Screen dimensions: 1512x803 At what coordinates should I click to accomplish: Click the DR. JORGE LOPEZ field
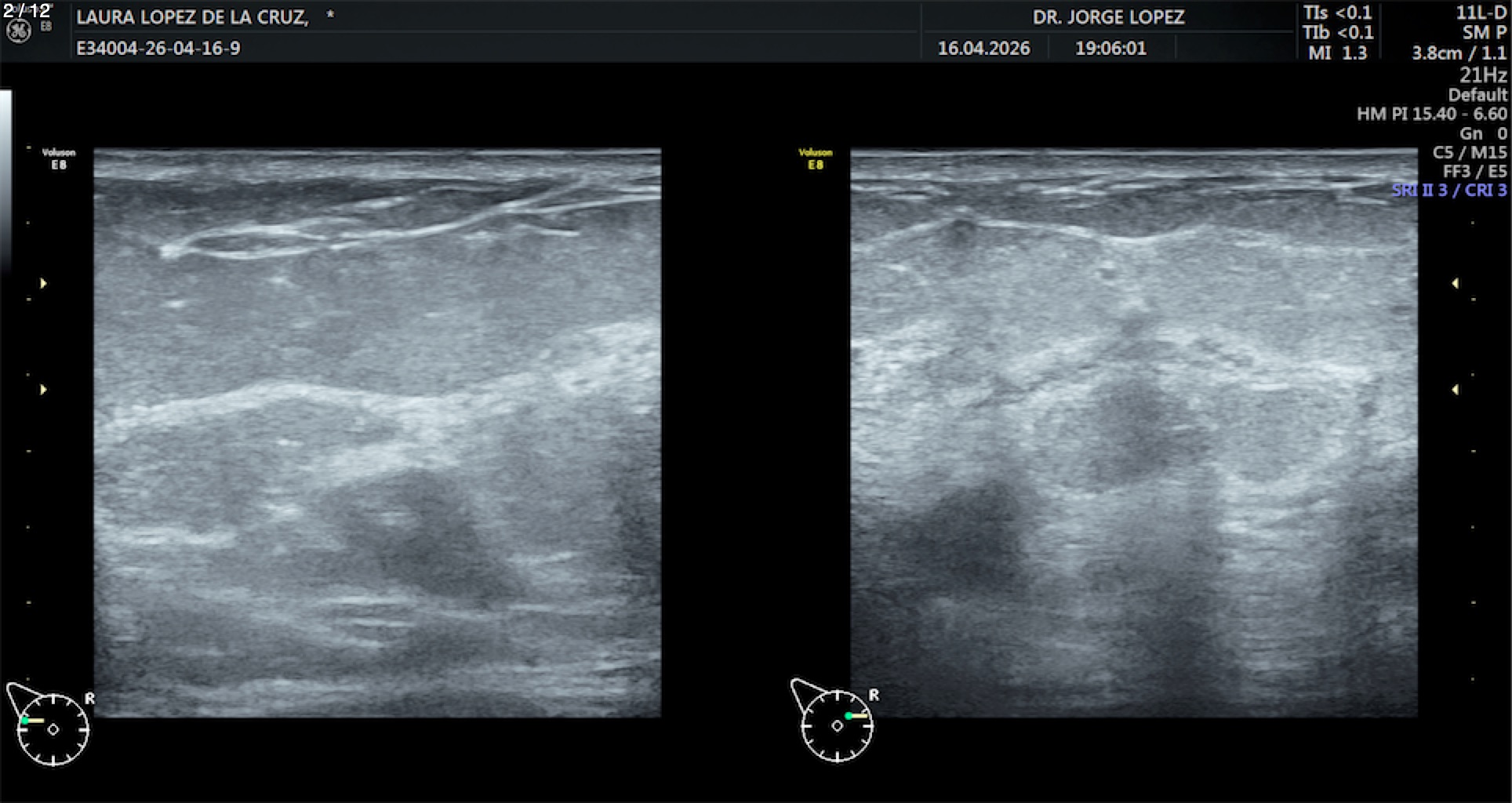1107,17
